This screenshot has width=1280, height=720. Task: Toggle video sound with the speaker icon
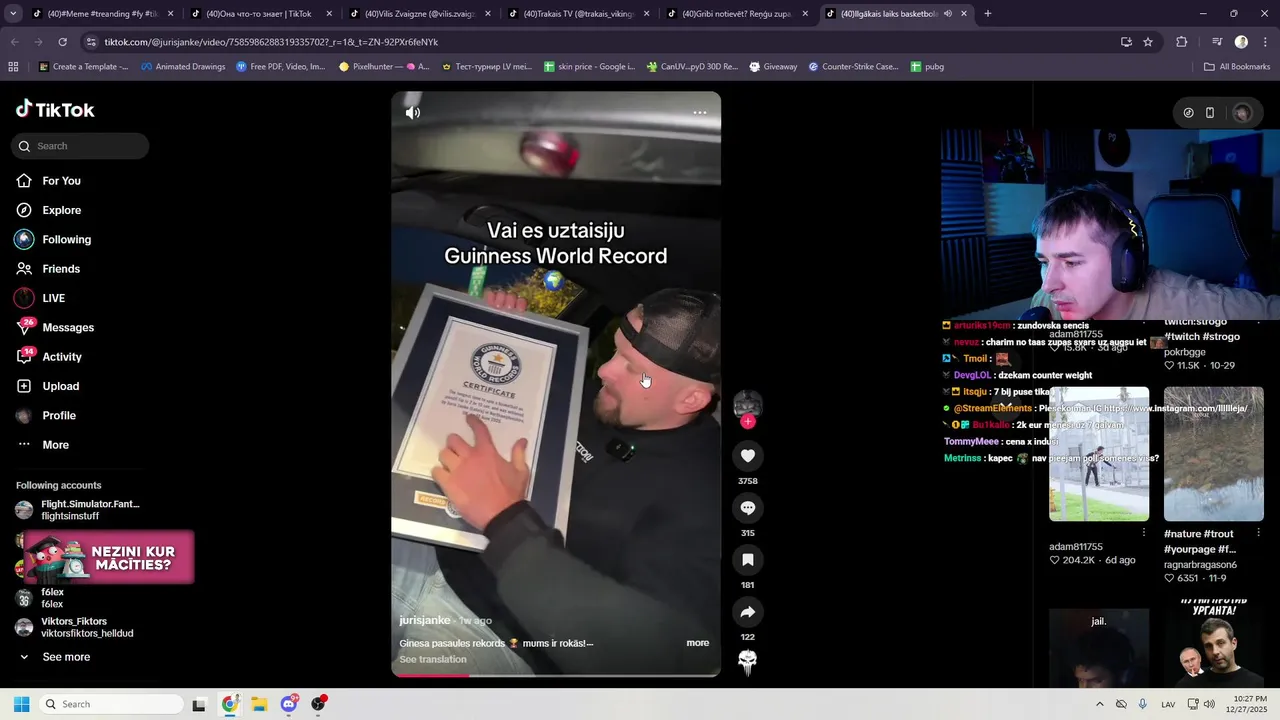coord(412,113)
